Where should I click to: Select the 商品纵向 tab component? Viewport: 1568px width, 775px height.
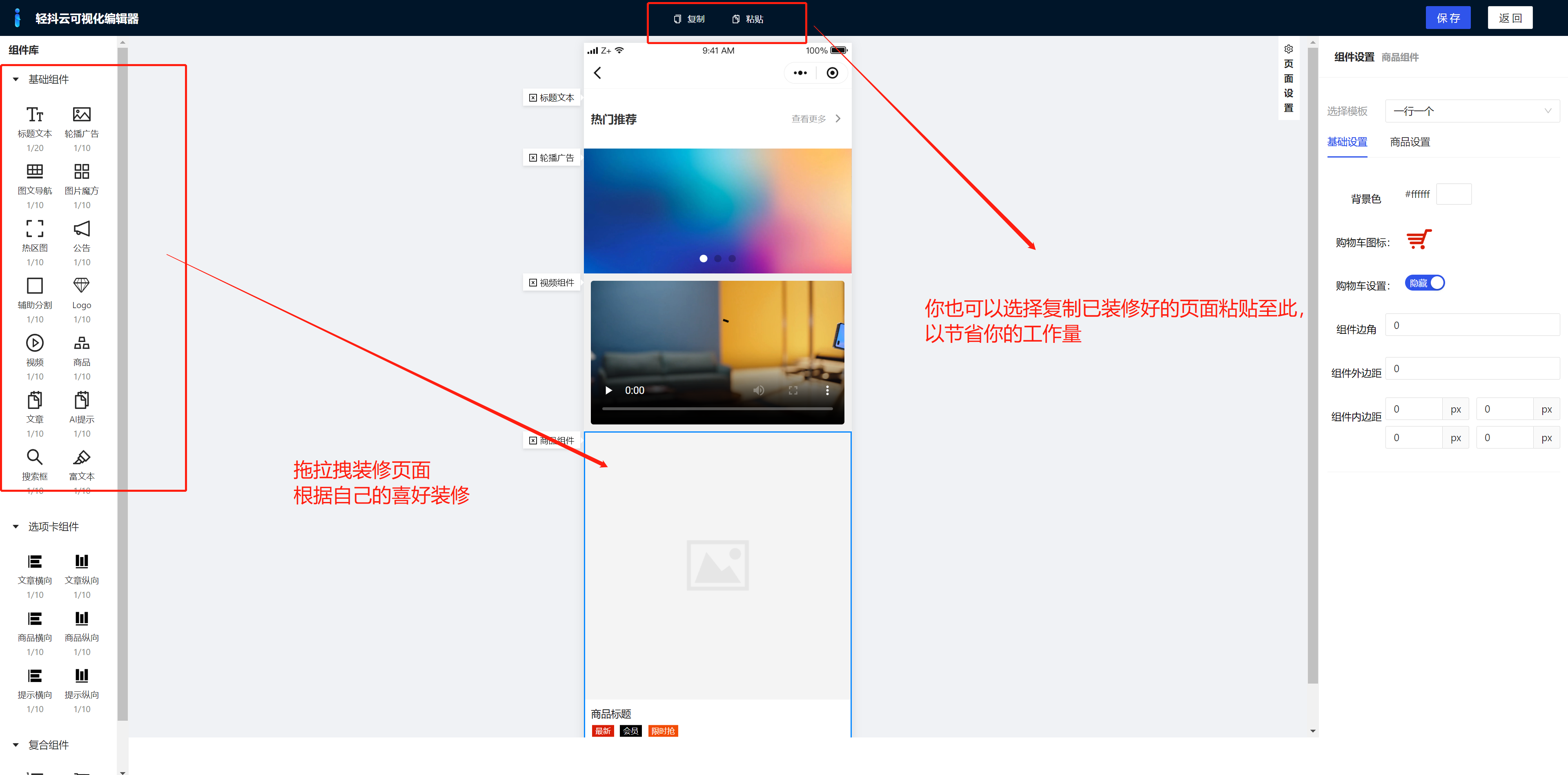pos(82,633)
